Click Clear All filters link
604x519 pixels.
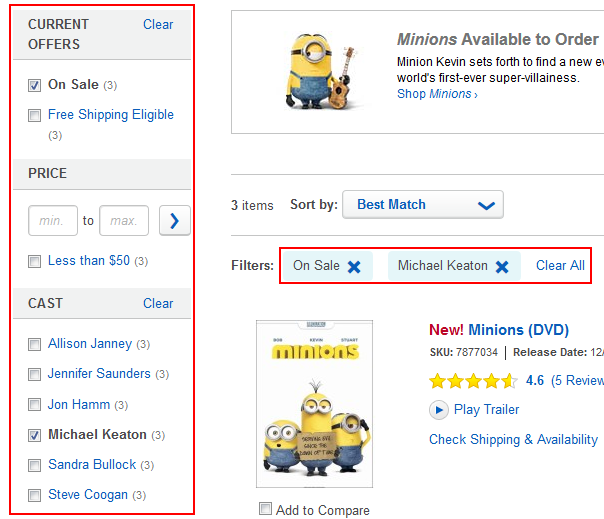tap(560, 265)
